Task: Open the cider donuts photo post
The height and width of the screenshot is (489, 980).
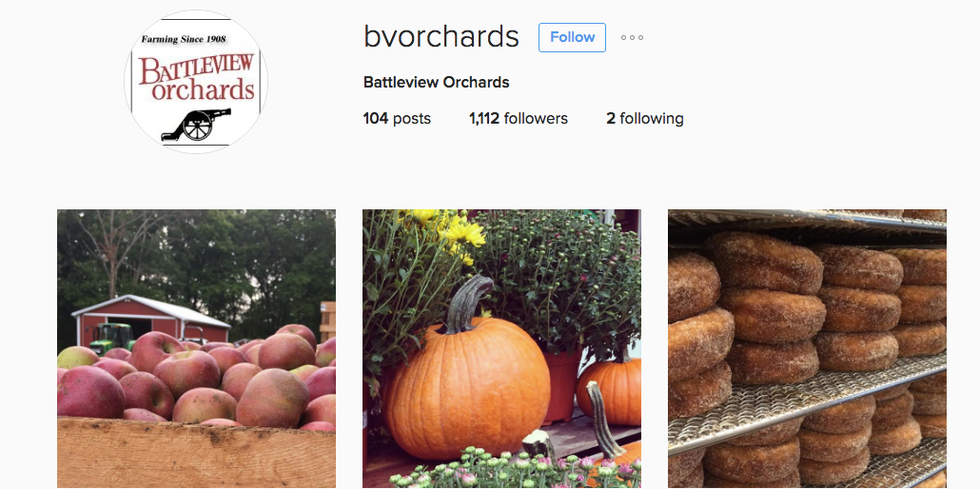Action: pos(807,348)
